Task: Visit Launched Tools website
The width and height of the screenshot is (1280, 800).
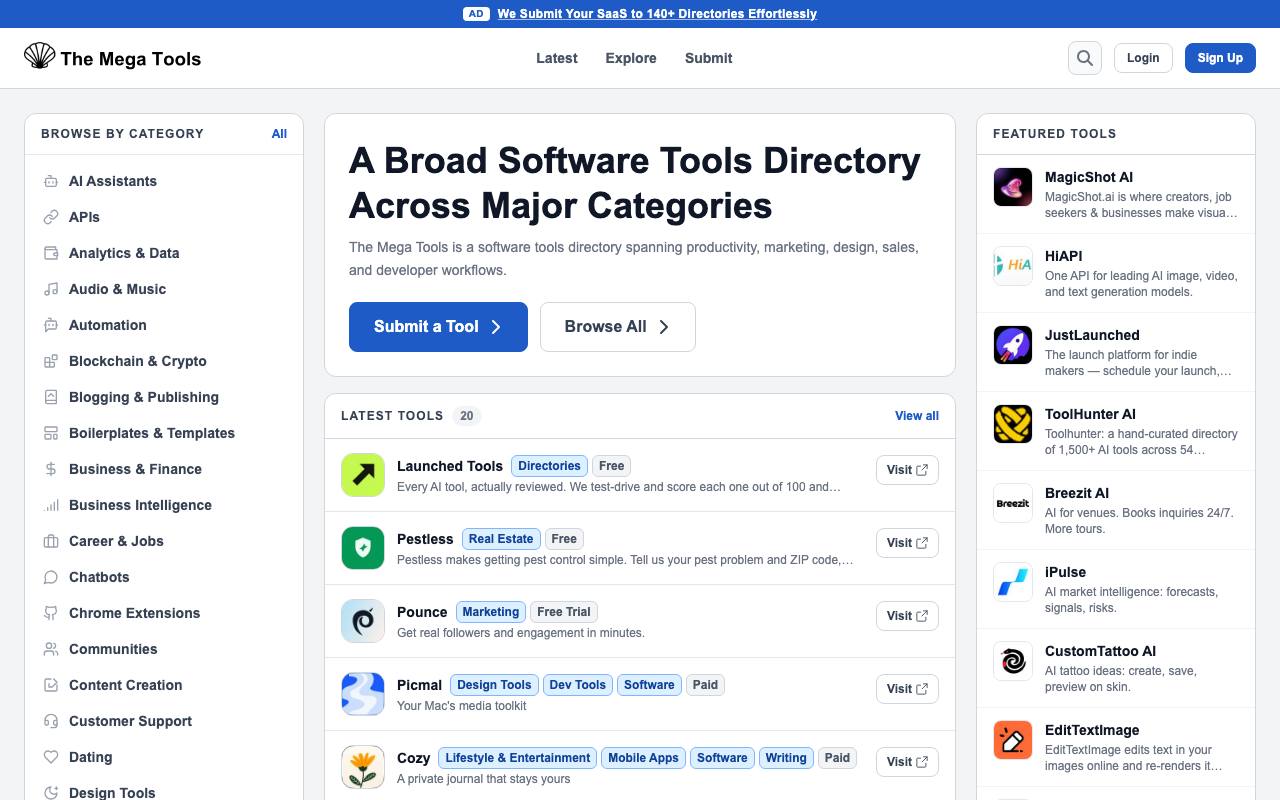Action: [x=907, y=470]
